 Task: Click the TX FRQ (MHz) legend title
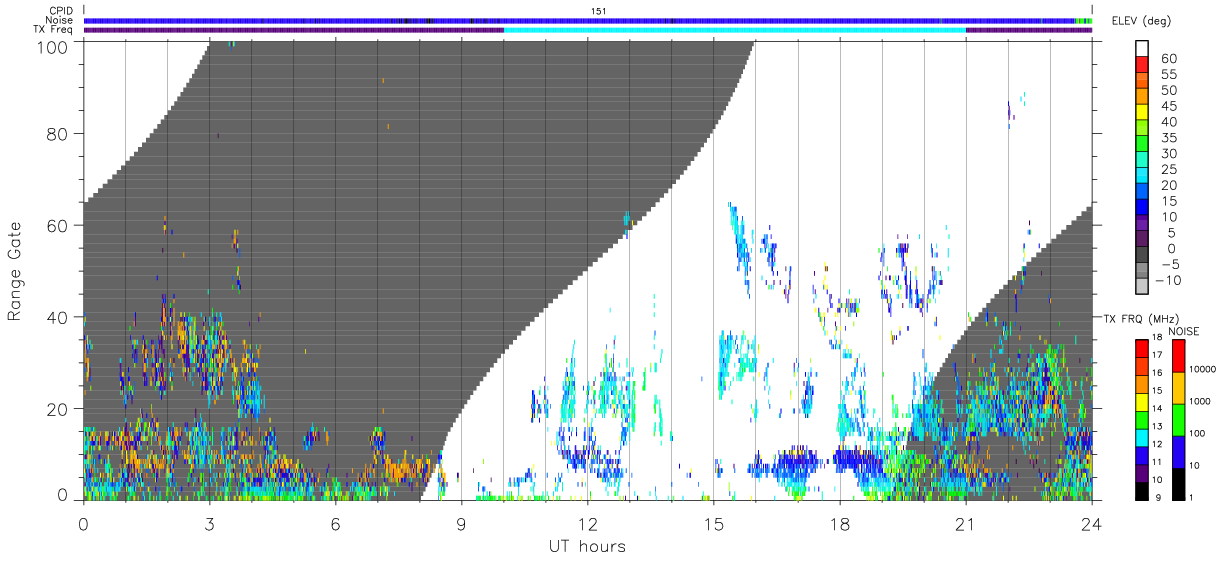[1139, 319]
